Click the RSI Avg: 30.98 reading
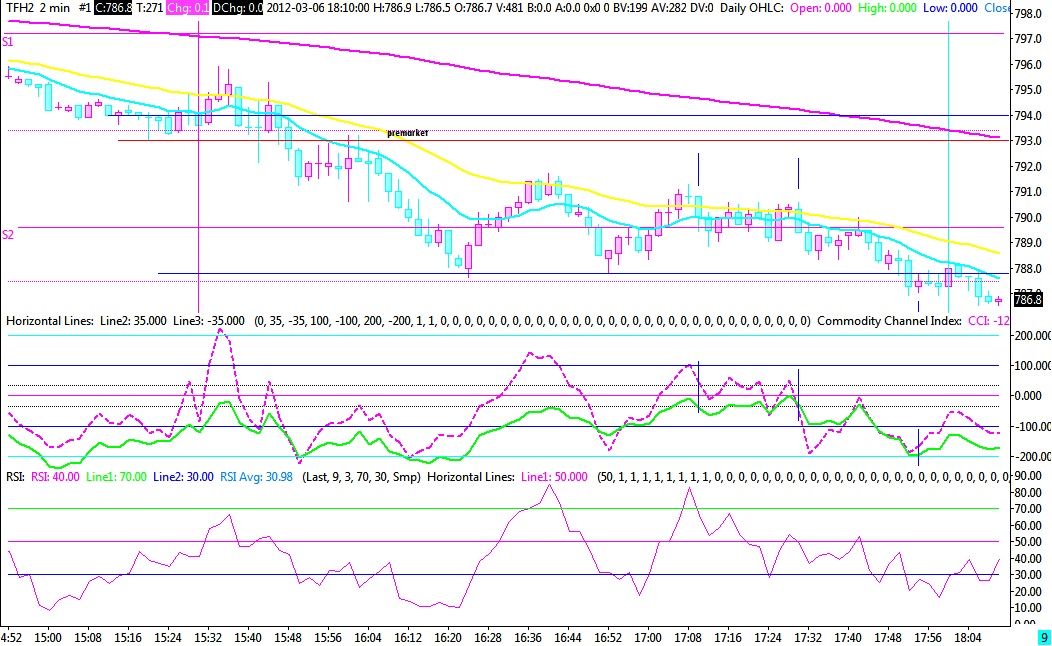 click(256, 477)
